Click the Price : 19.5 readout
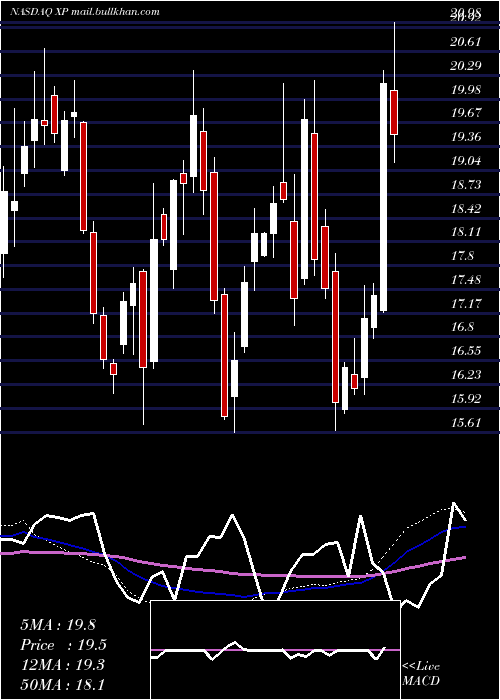Viewport: 500px width, 700px height. [63, 645]
